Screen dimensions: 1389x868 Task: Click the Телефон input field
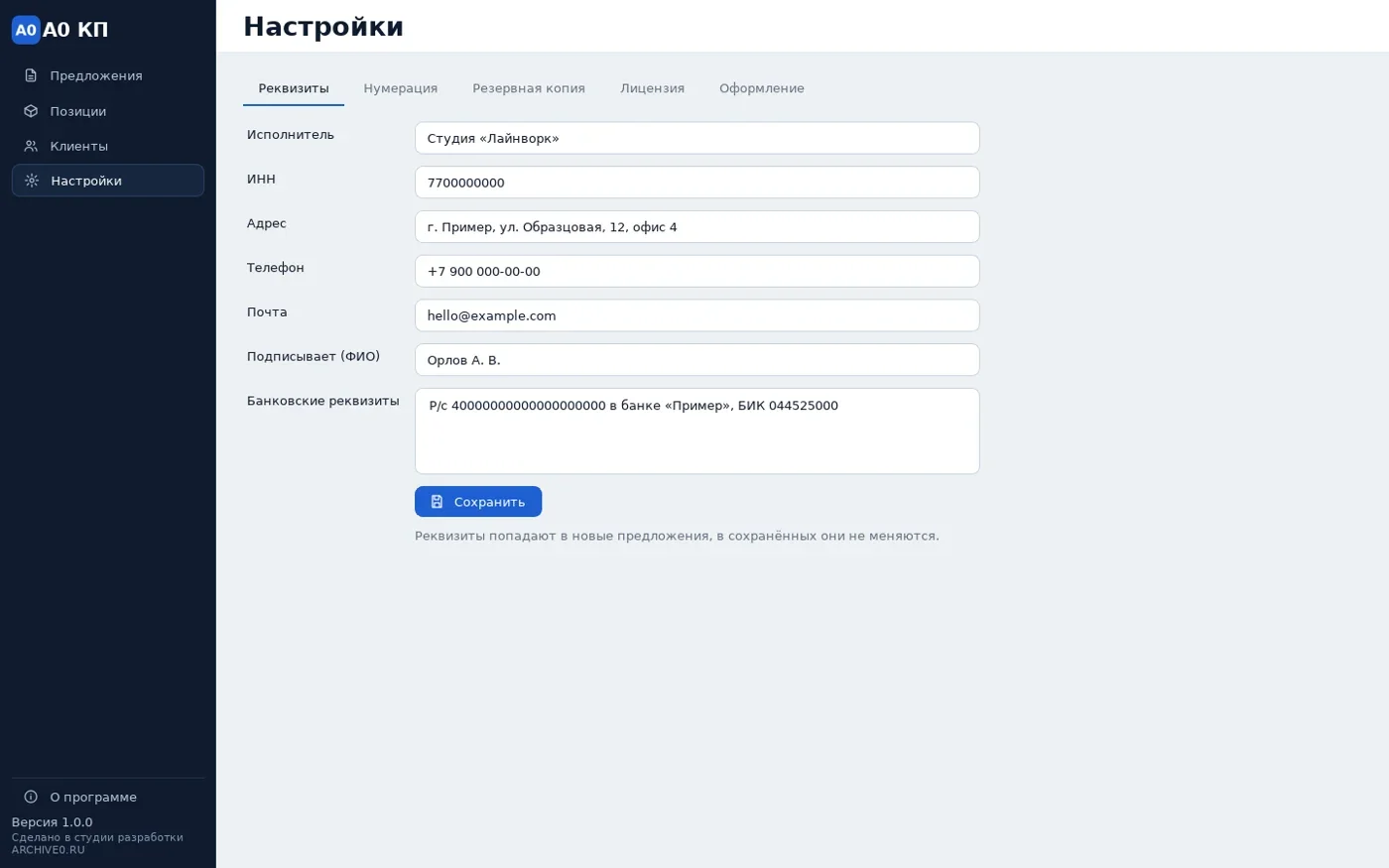[x=697, y=271]
